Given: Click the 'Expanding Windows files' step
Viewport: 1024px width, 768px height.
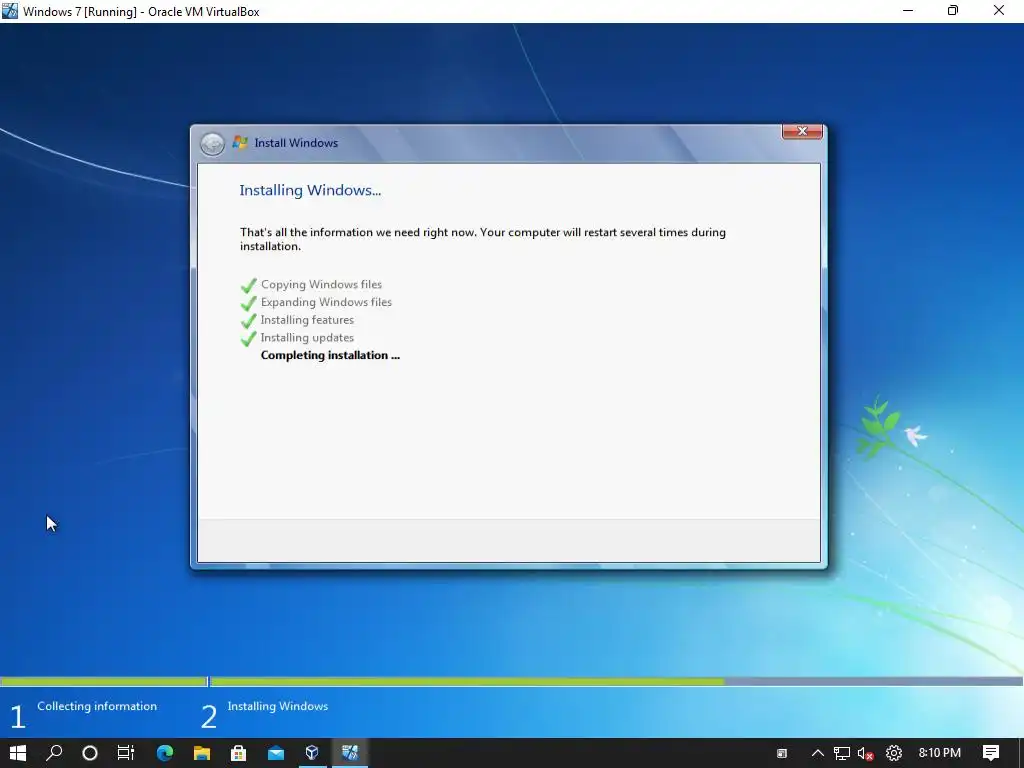Looking at the screenshot, I should point(326,302).
